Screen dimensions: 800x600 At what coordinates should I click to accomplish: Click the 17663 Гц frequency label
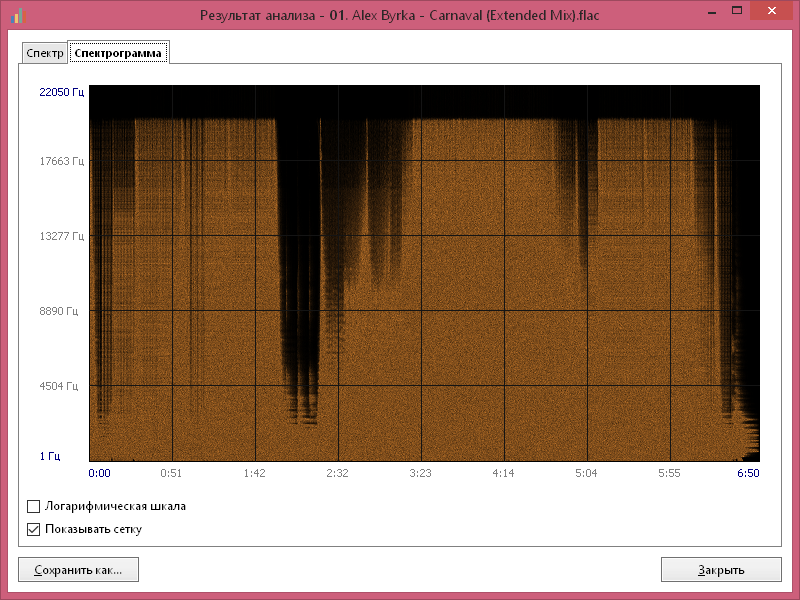(x=62, y=161)
